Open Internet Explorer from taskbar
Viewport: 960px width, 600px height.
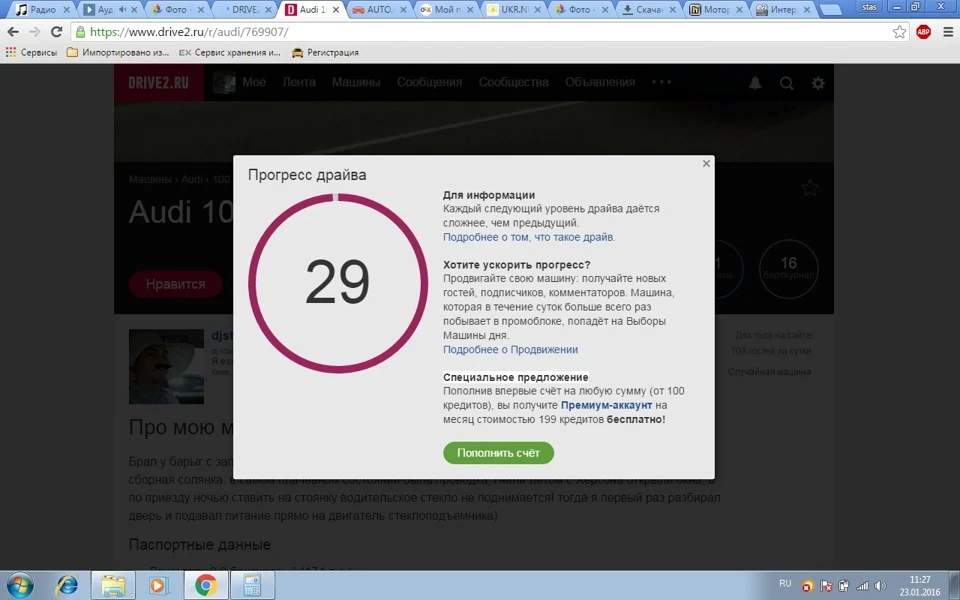(66, 585)
